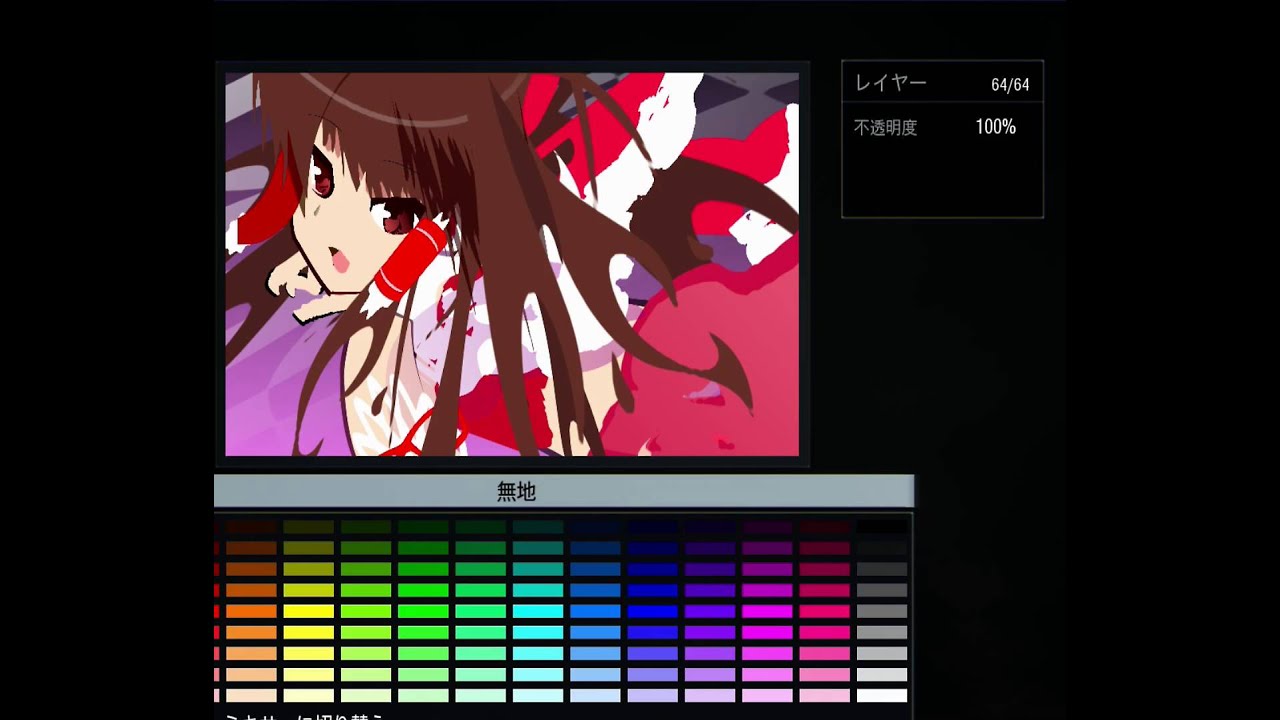Choose the most vivid lime yellow-green swatch
The width and height of the screenshot is (1280, 720).
coord(366,611)
